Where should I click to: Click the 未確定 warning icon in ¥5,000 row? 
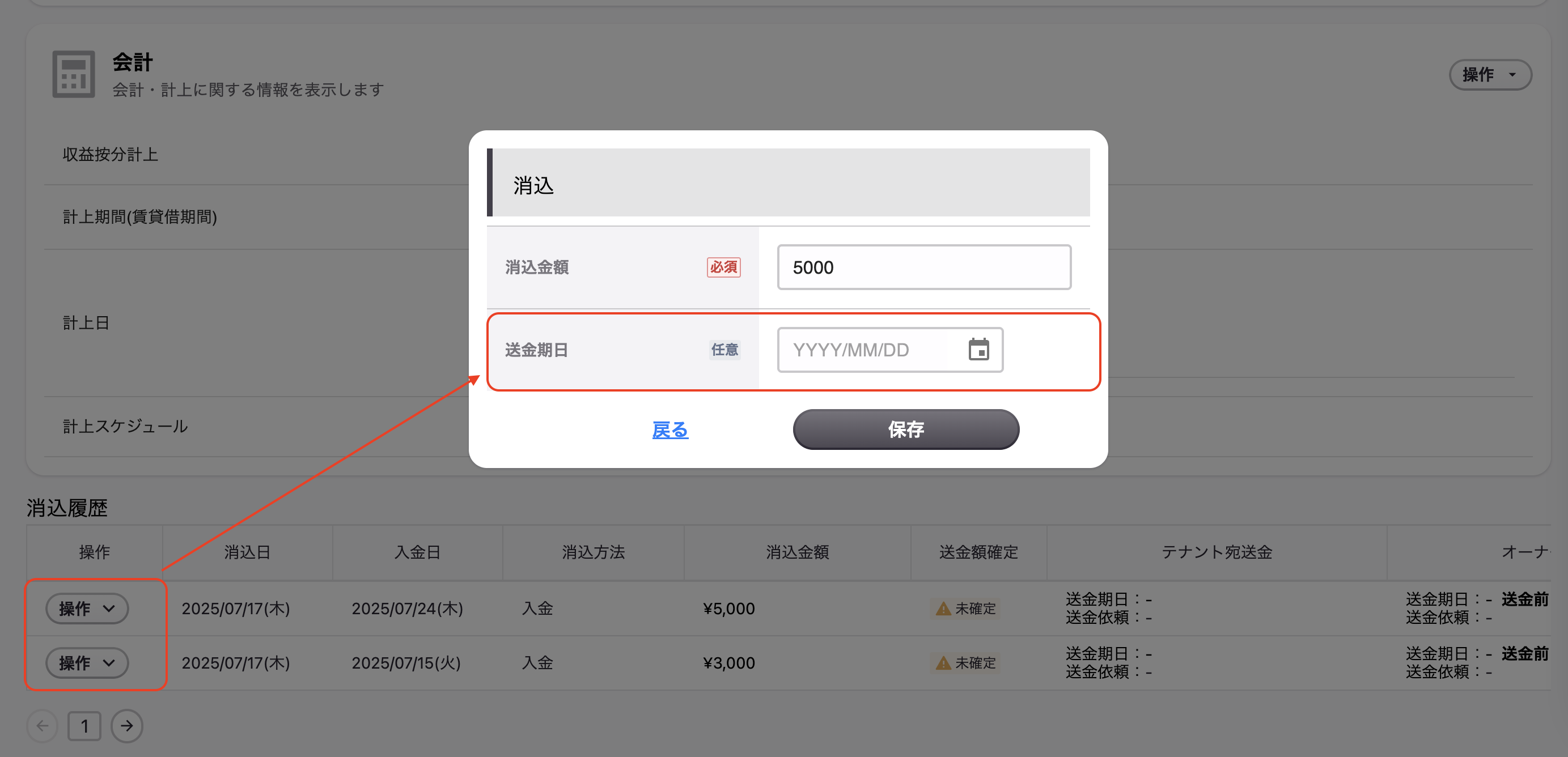point(943,609)
